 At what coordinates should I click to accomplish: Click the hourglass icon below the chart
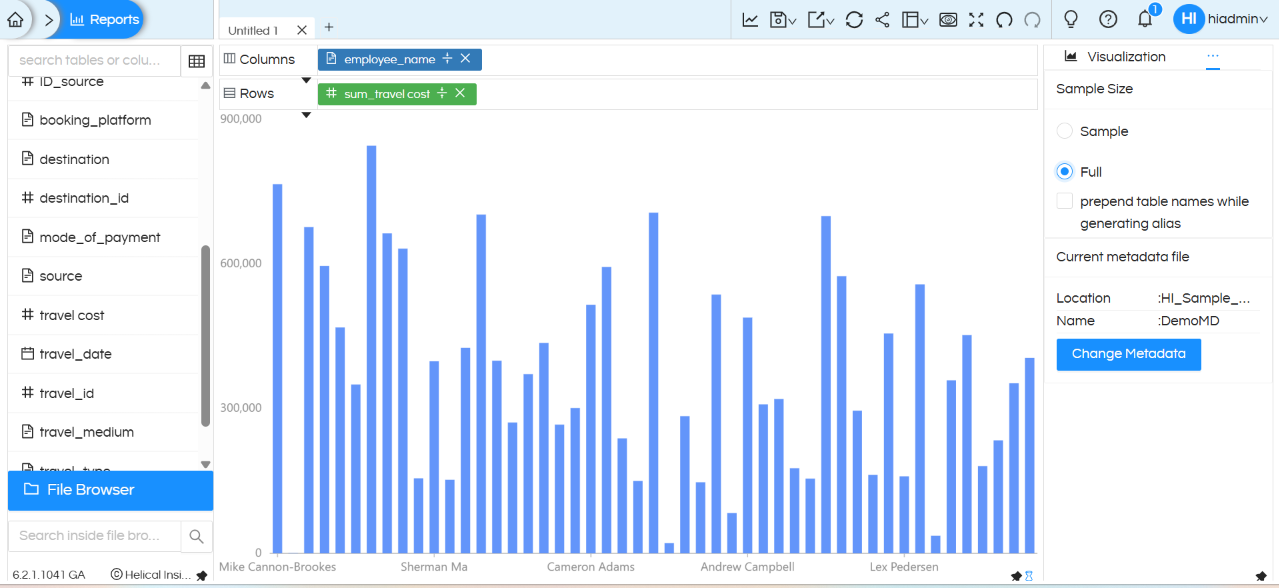1029,576
